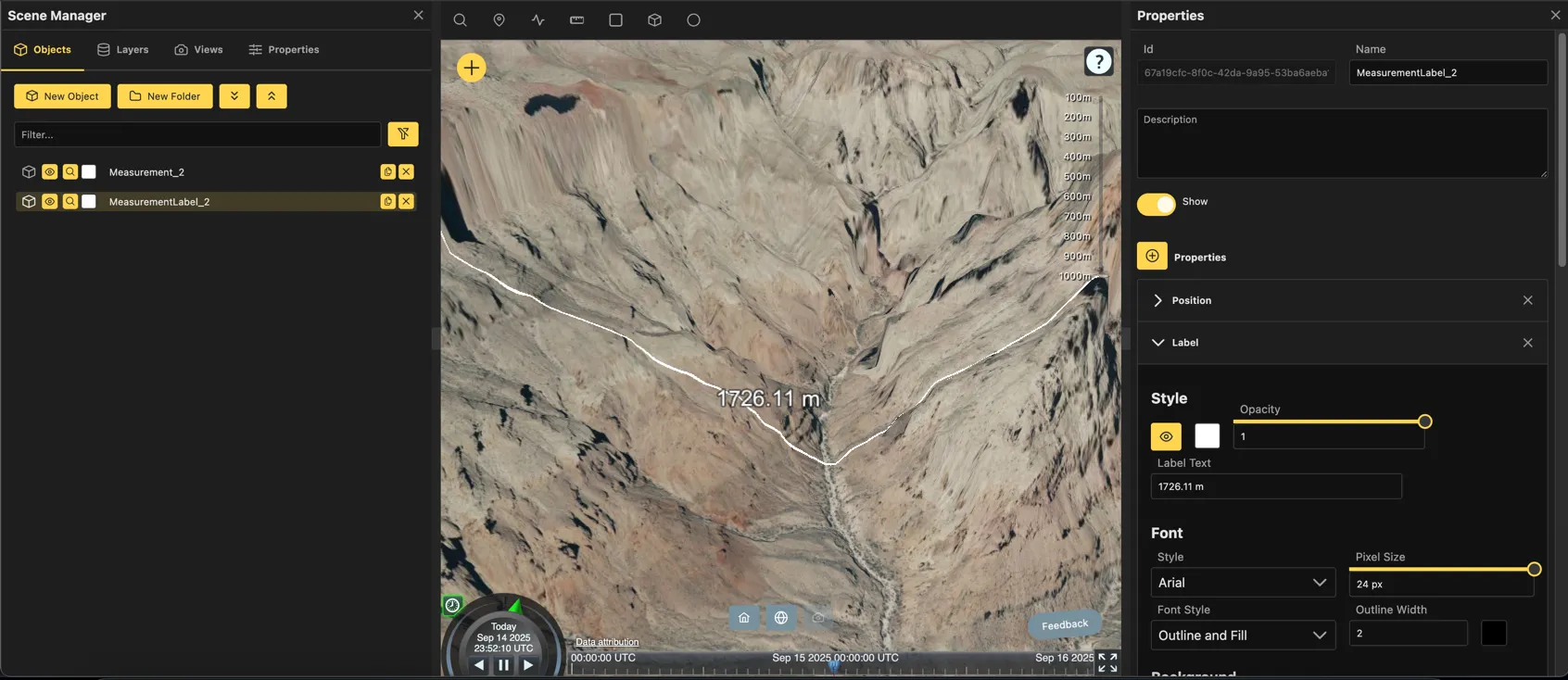Open the Arial font style dropdown
This screenshot has width=1568, height=680.
point(1242,583)
